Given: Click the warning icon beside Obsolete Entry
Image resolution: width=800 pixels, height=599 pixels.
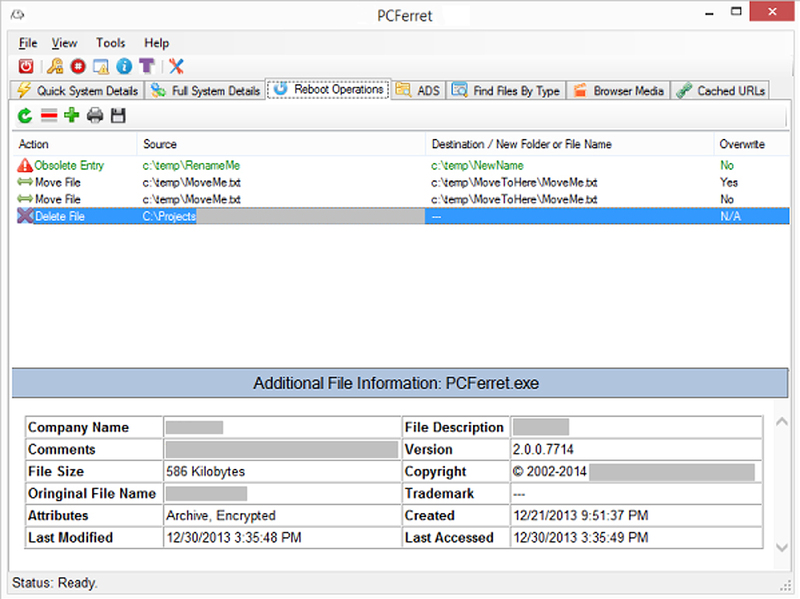Looking at the screenshot, I should pos(25,165).
